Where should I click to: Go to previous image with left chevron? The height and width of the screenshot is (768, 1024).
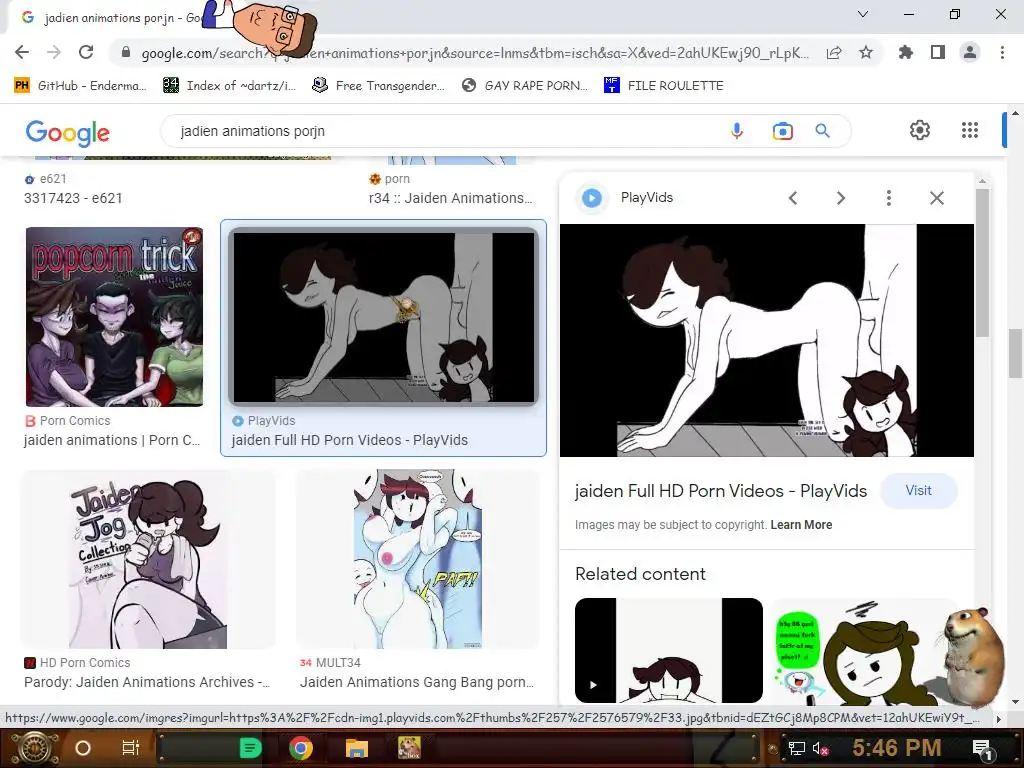click(x=793, y=198)
